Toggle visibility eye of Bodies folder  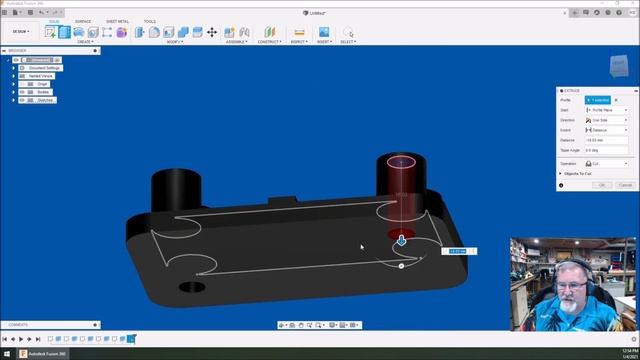(22, 92)
